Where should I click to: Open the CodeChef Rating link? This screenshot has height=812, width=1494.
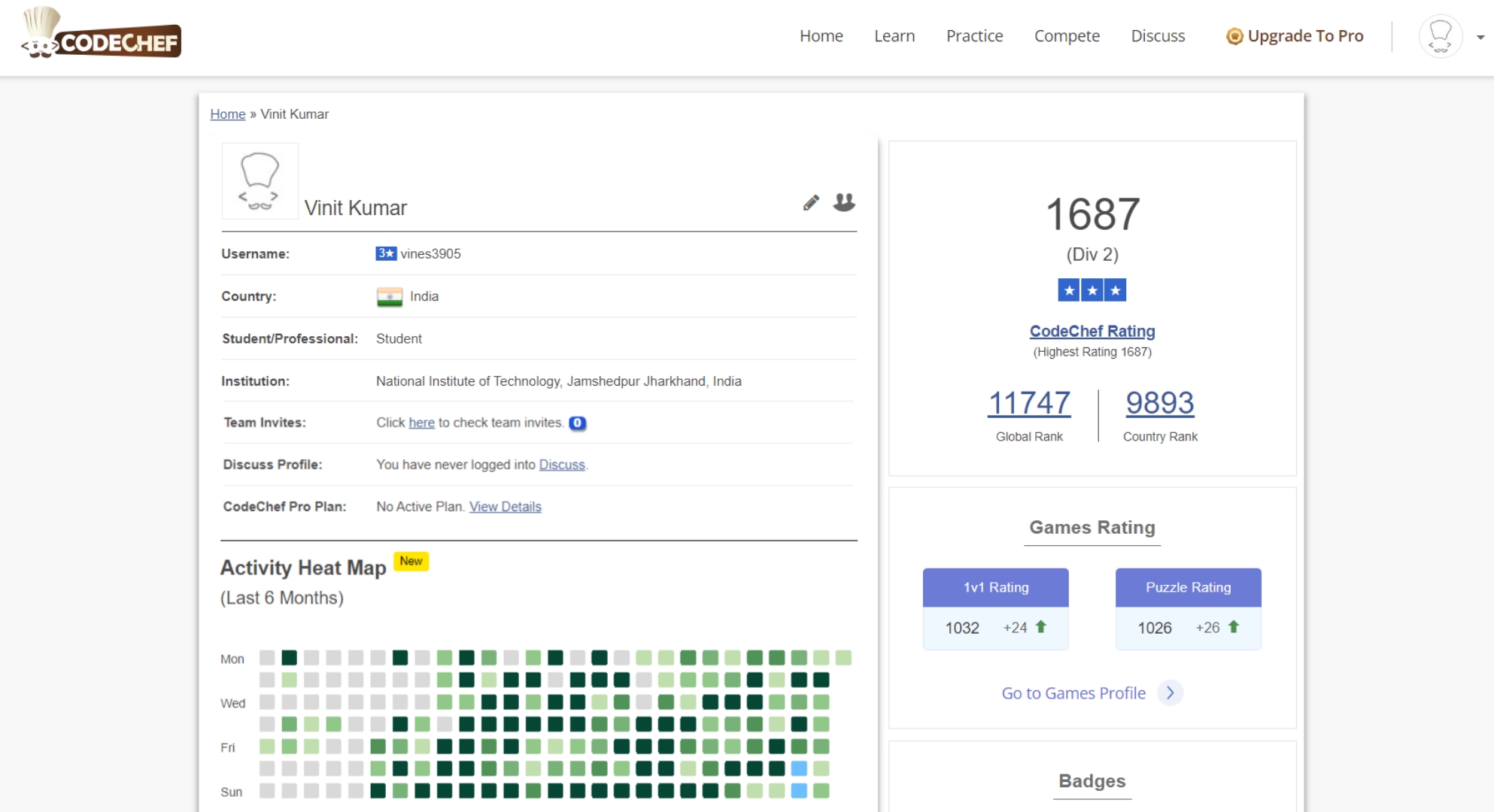tap(1092, 331)
